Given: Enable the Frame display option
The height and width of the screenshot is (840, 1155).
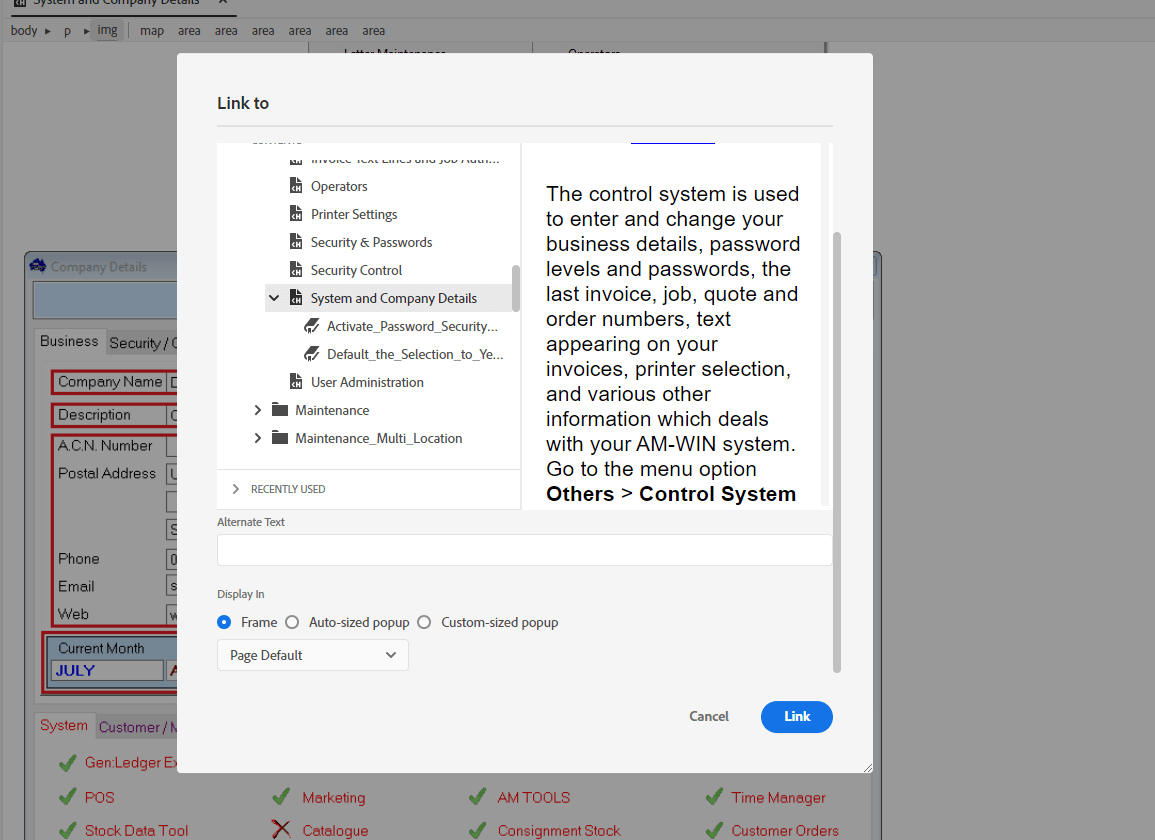Looking at the screenshot, I should pyautogui.click(x=224, y=621).
